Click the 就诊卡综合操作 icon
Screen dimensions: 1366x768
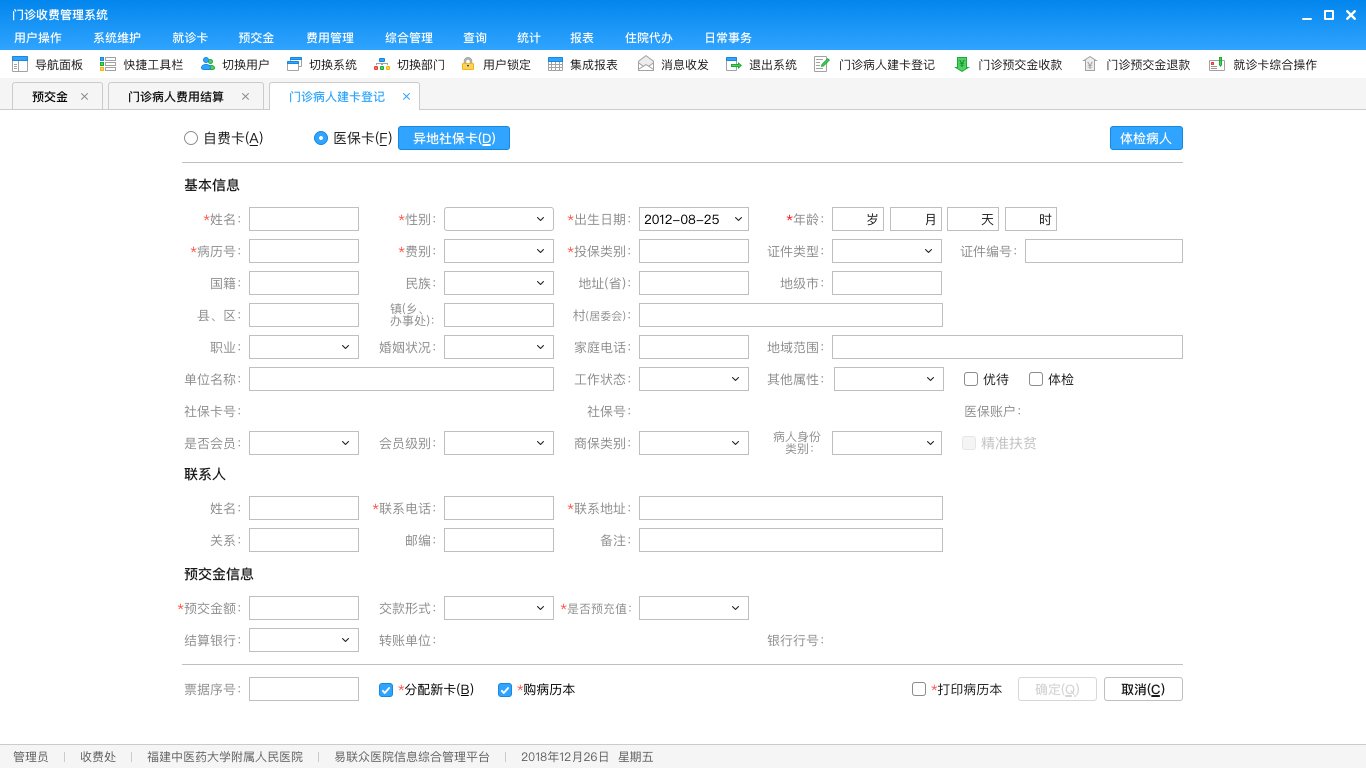[x=1217, y=64]
